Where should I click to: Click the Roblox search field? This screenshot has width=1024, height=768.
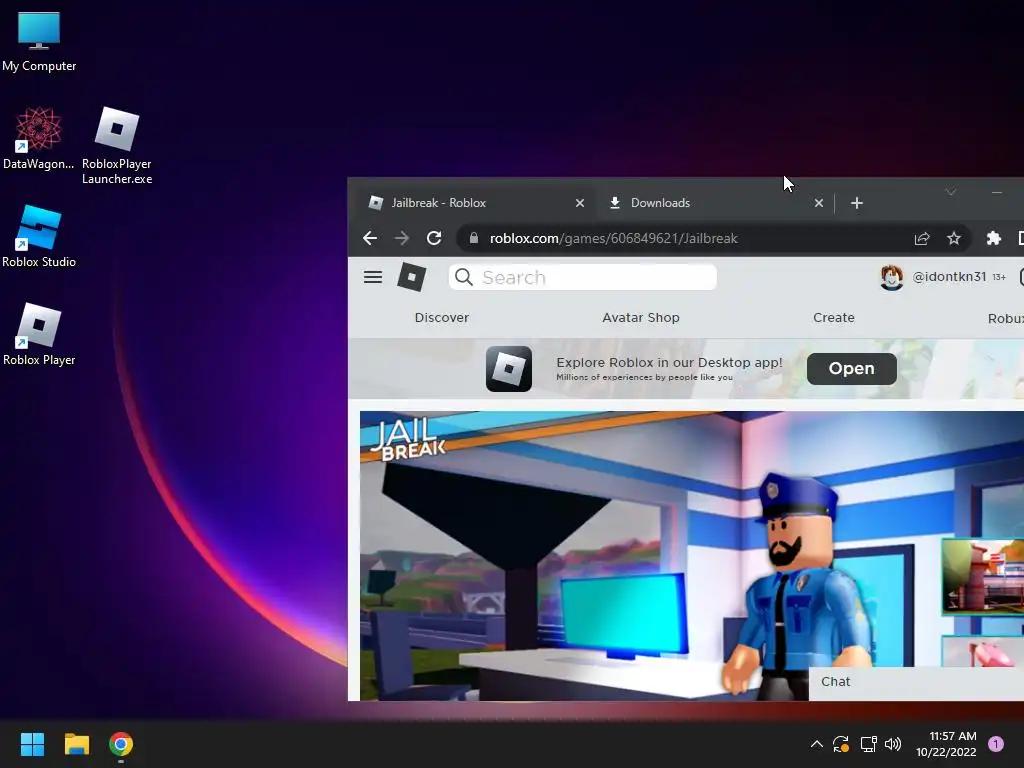click(583, 278)
